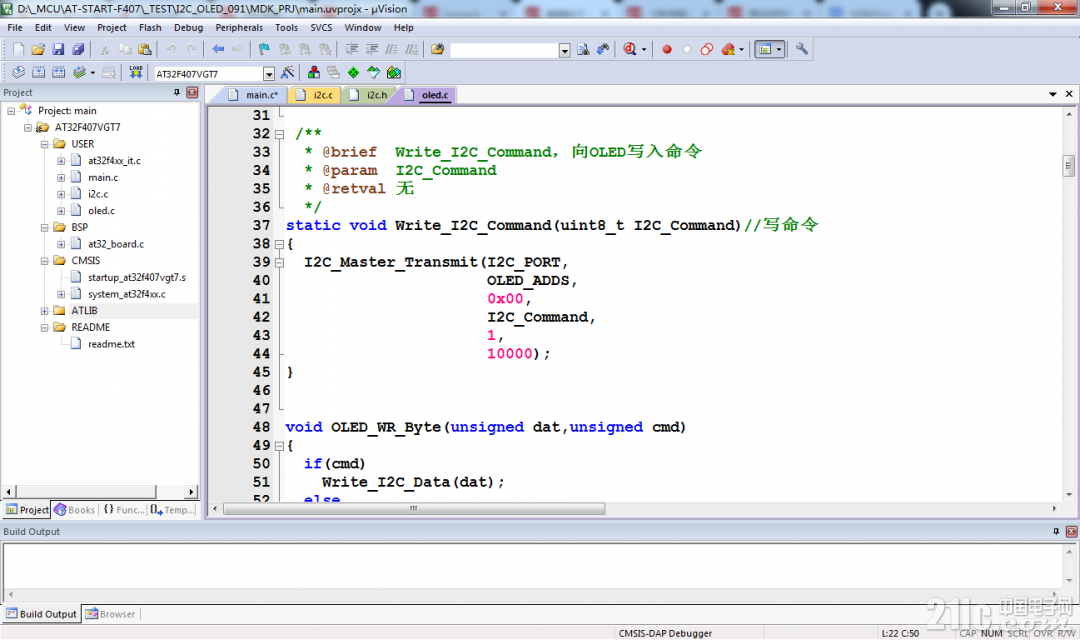Click the editor vertical scrollbar thumb

(x=1068, y=165)
